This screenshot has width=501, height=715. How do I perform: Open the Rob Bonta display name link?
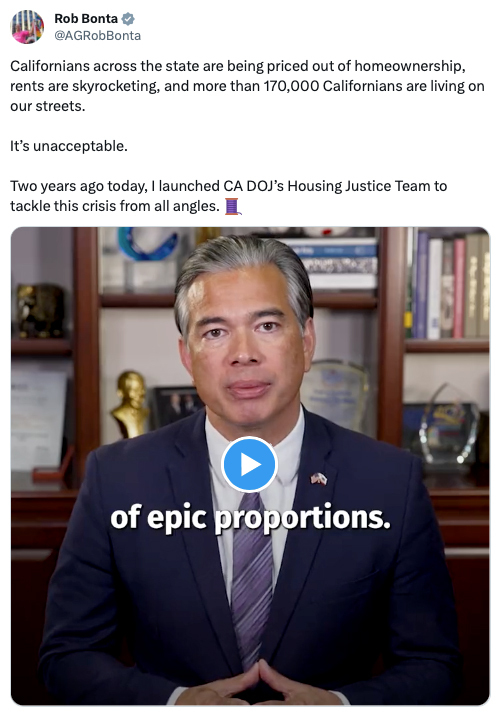click(x=86, y=19)
